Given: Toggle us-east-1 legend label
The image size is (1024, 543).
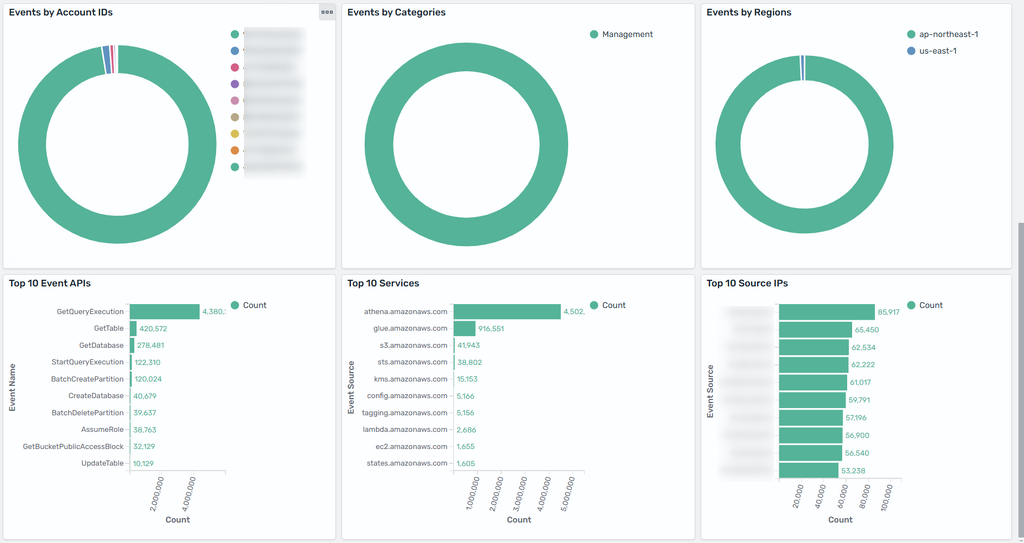Looking at the screenshot, I should tap(938, 51).
